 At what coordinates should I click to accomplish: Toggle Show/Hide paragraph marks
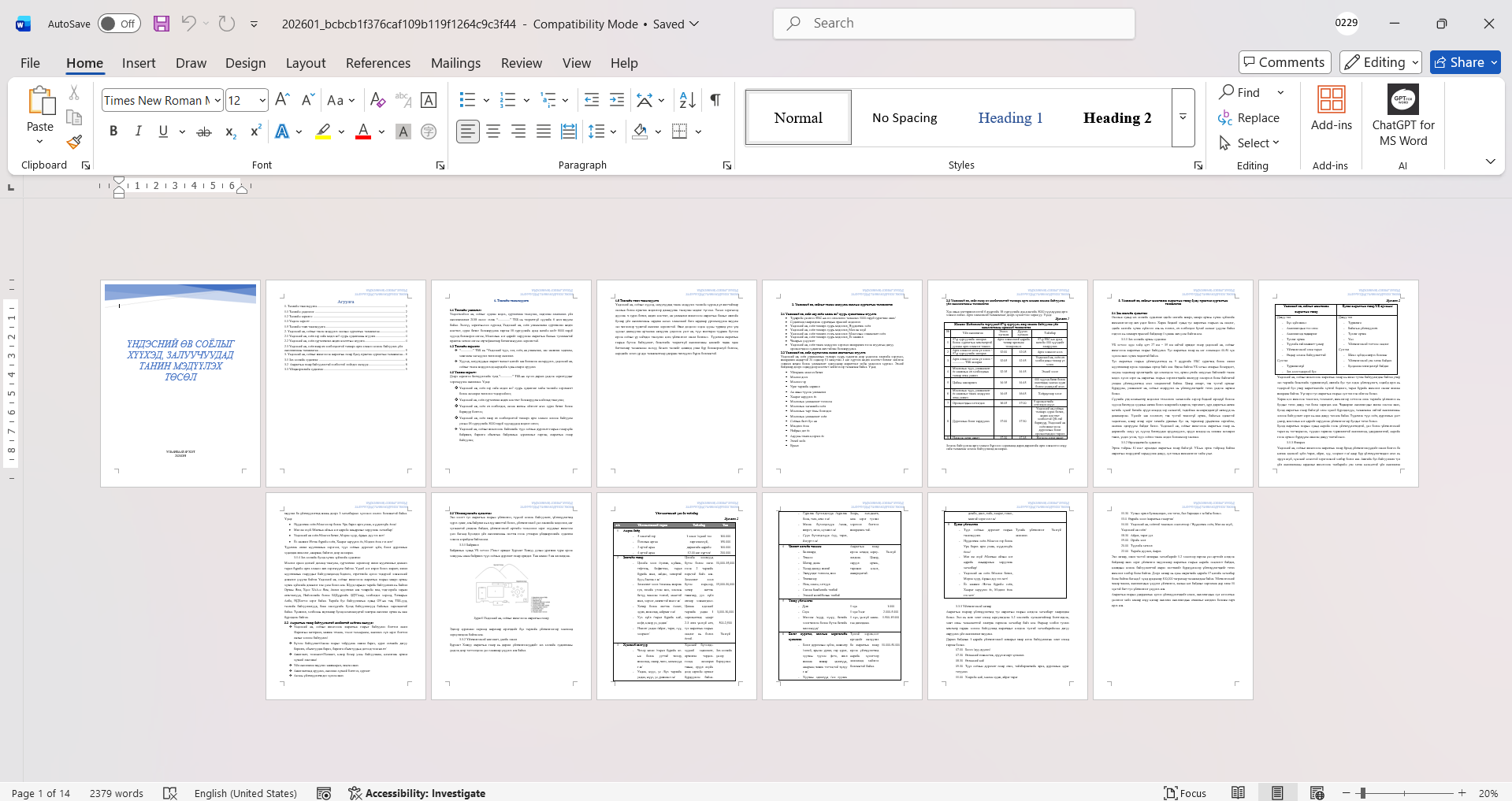click(715, 100)
